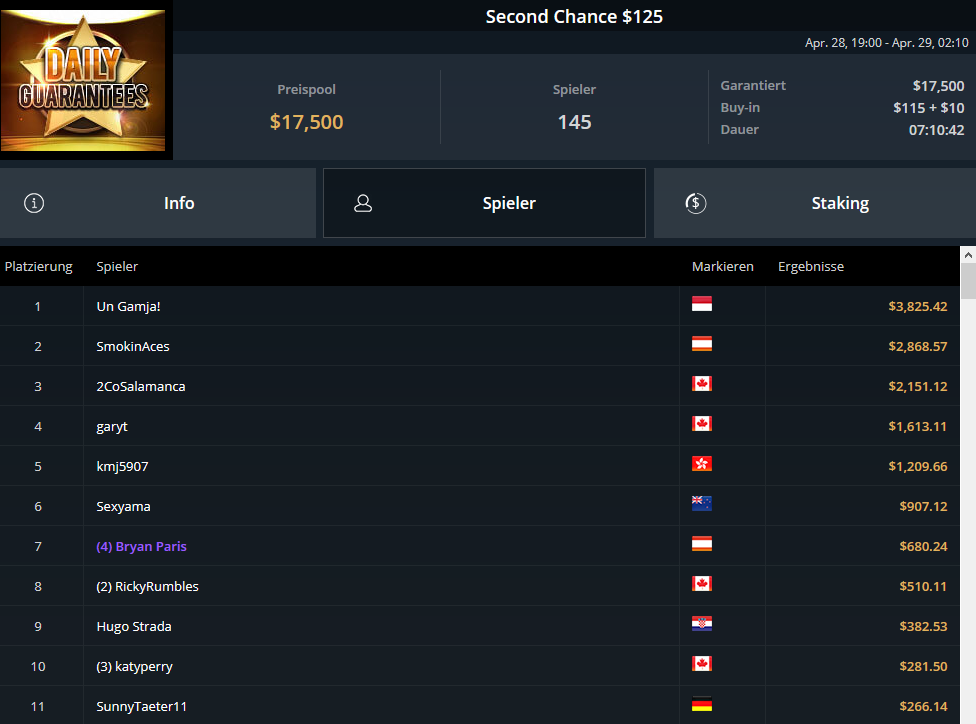976x724 pixels.
Task: Select player (3) katyperry
Action: [134, 666]
